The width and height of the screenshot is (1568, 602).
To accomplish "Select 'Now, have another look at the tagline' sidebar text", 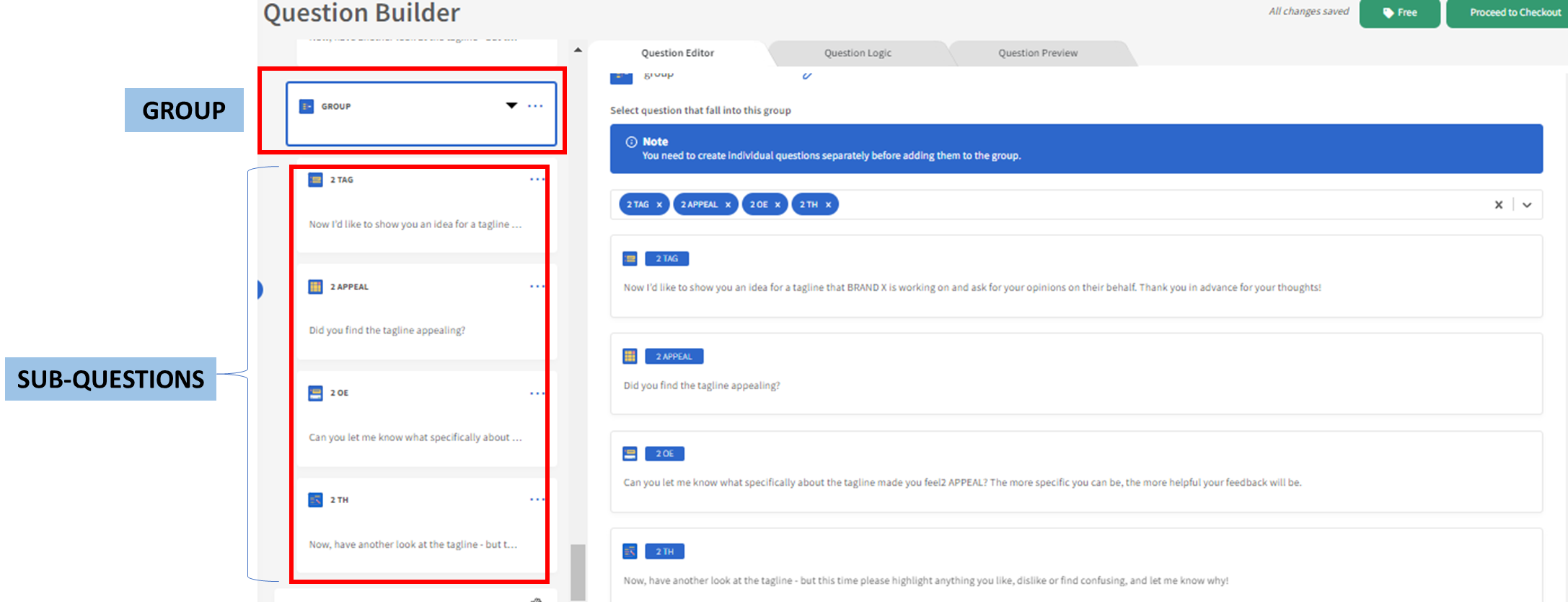I will coord(413,544).
